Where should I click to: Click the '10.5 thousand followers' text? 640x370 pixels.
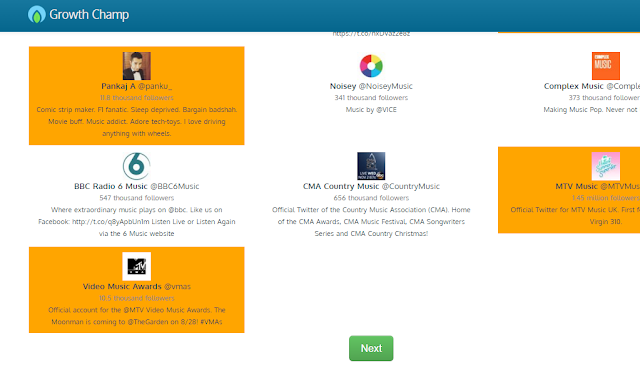137,299
